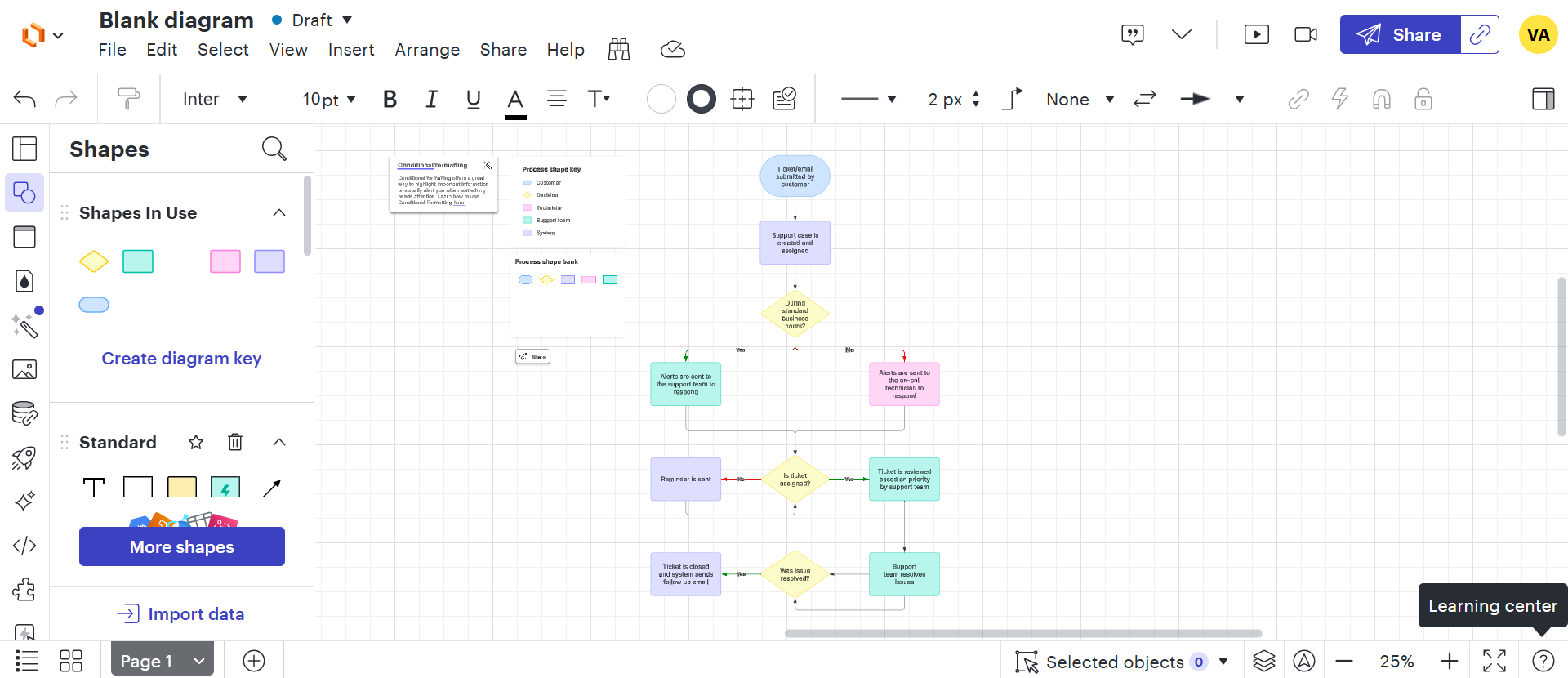Open the fill color swatch
Image resolution: width=1568 pixels, height=678 pixels.
[661, 100]
